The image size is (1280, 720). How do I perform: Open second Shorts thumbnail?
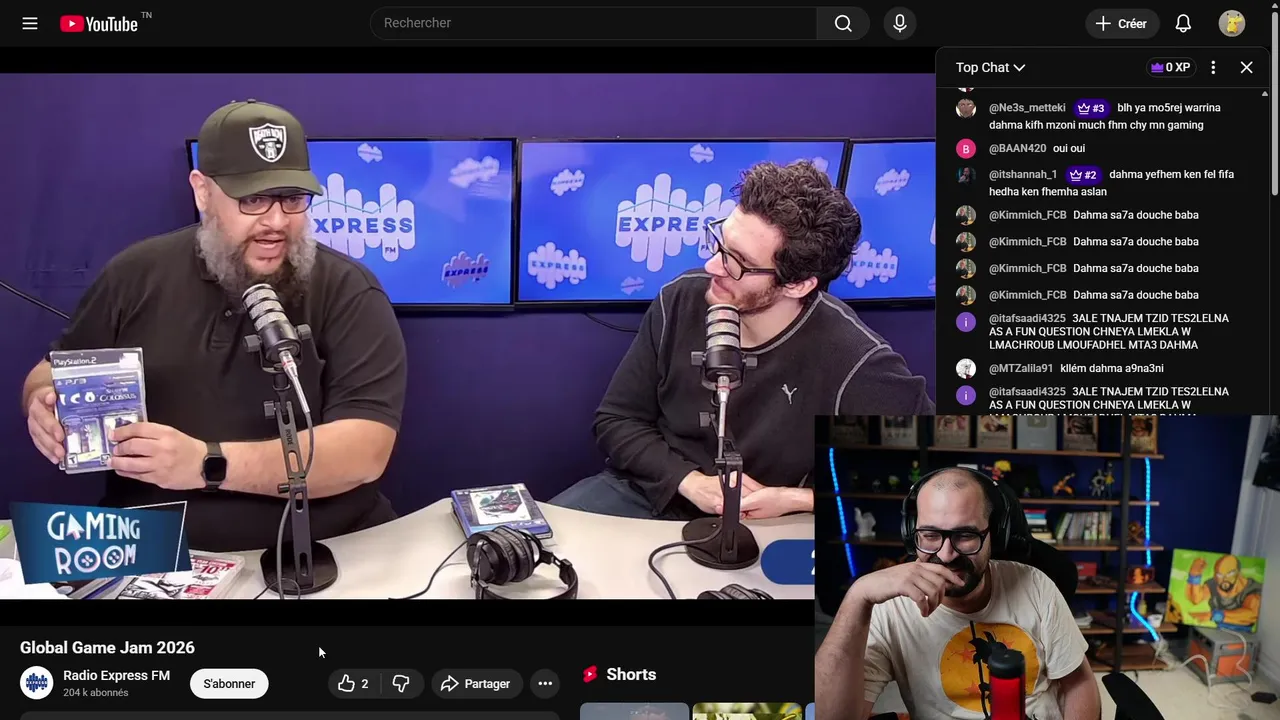[747, 712]
